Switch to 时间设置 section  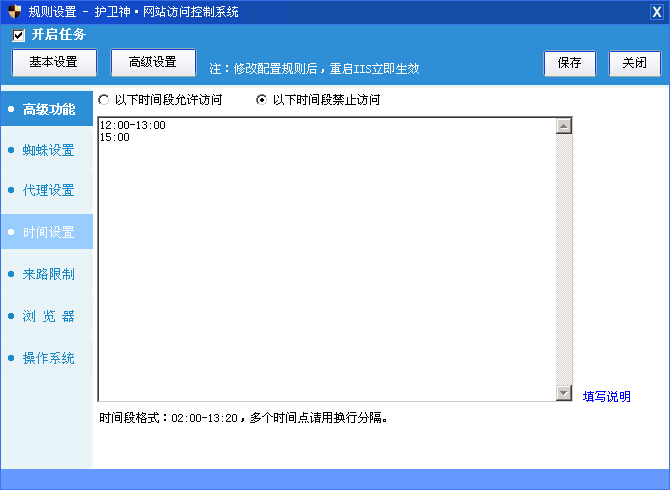click(47, 232)
